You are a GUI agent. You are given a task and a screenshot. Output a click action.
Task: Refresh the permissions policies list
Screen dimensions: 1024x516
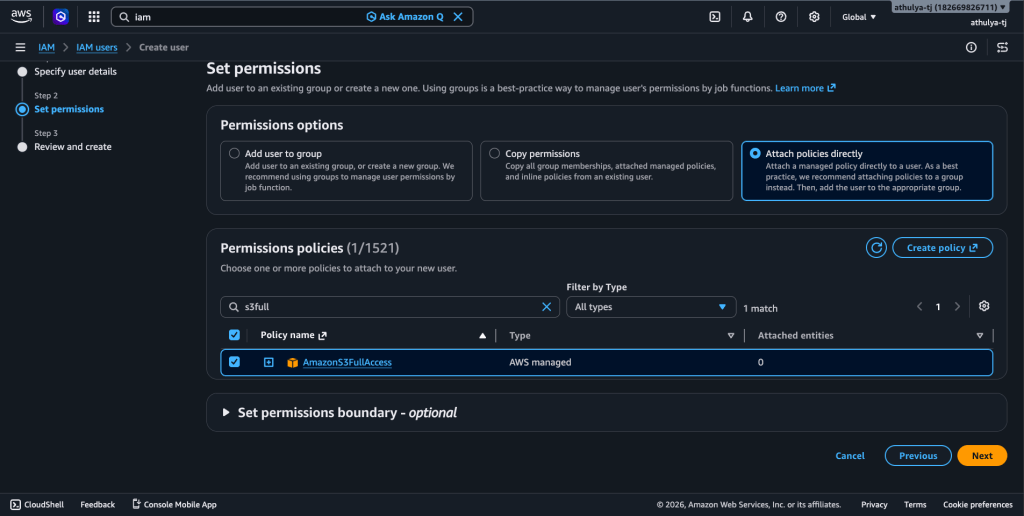click(876, 248)
